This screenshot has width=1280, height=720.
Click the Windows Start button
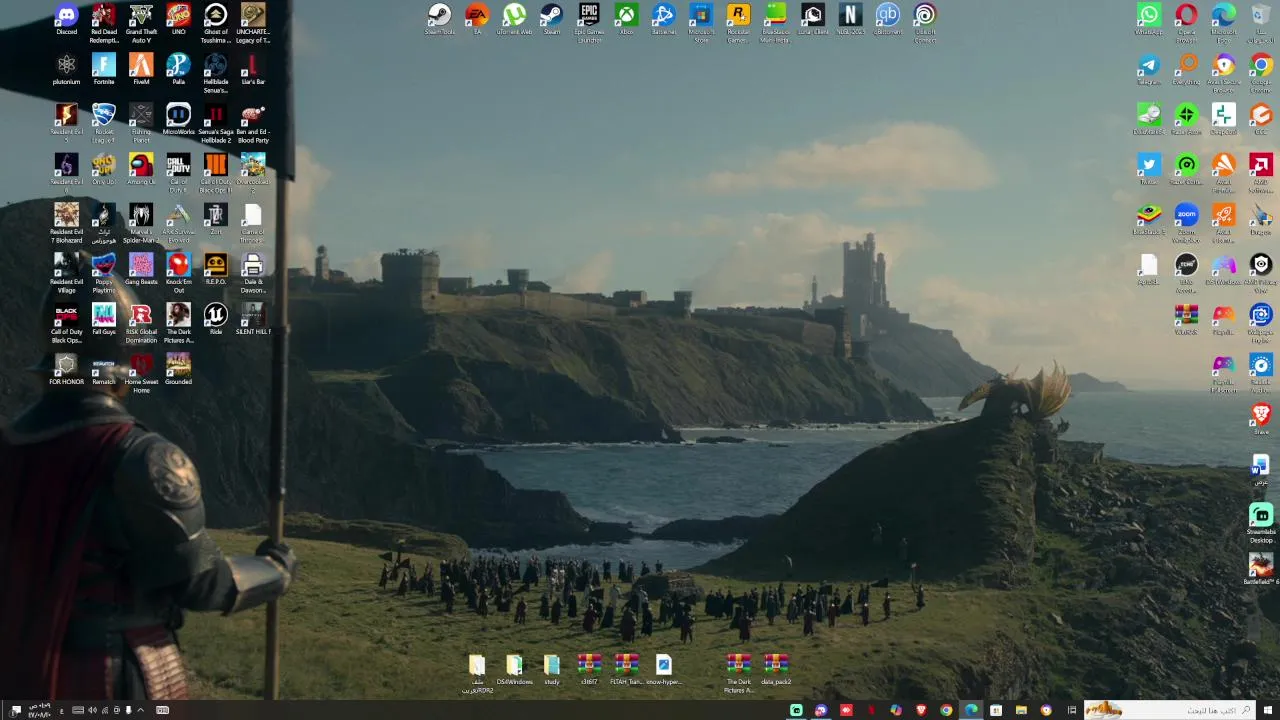[1268, 710]
